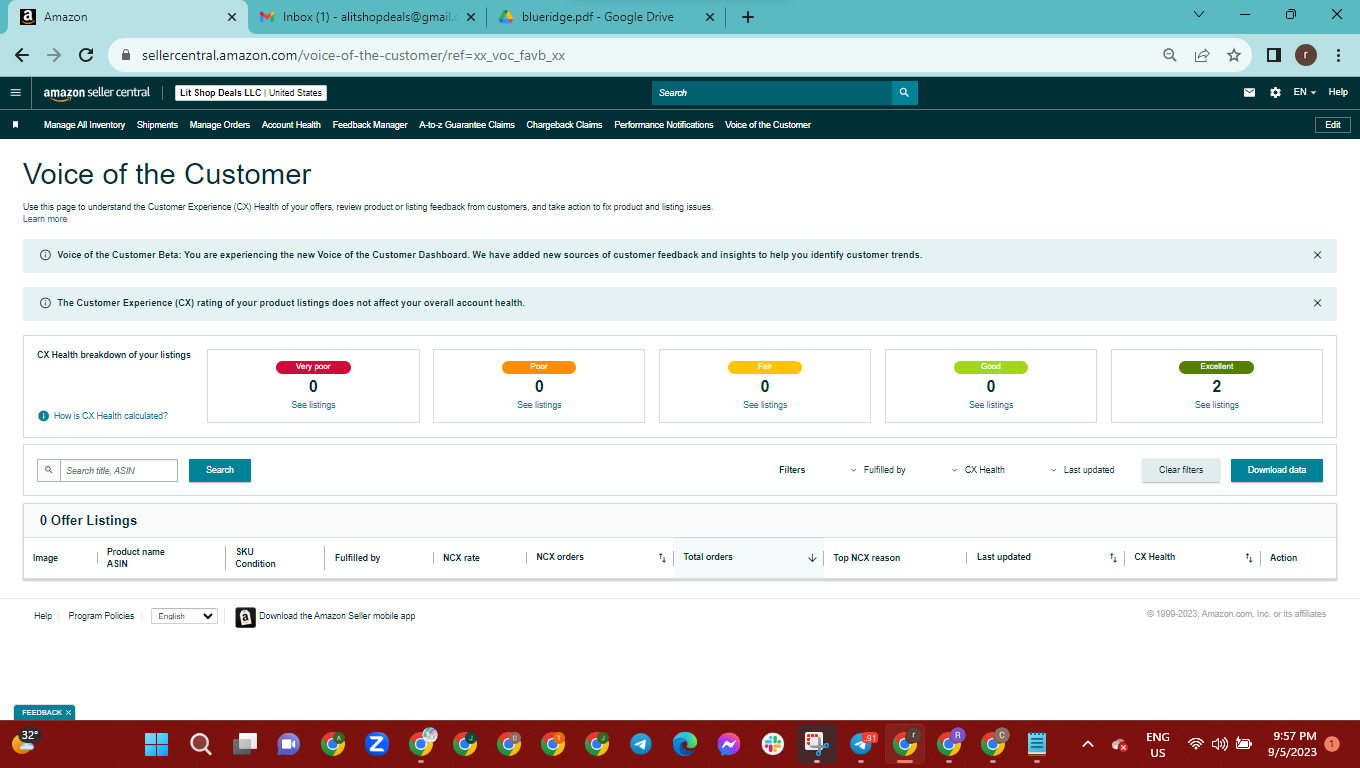Open a new Chrome tab
Image resolution: width=1360 pixels, height=768 pixels.
point(748,17)
